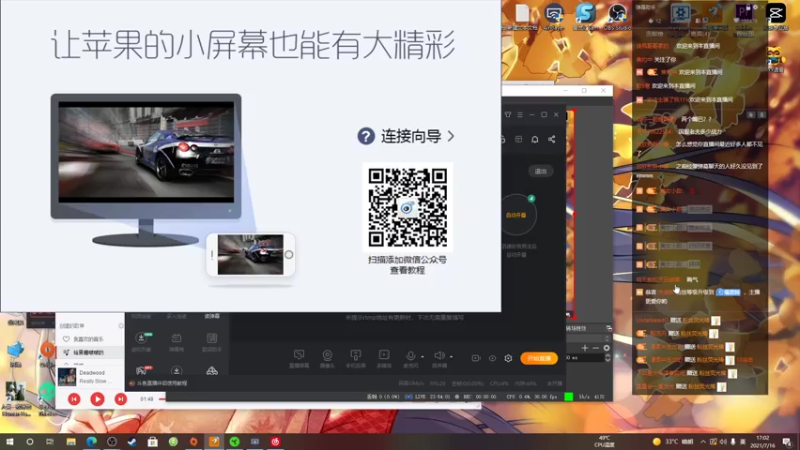Skip to the next track in music player

(x=120, y=399)
